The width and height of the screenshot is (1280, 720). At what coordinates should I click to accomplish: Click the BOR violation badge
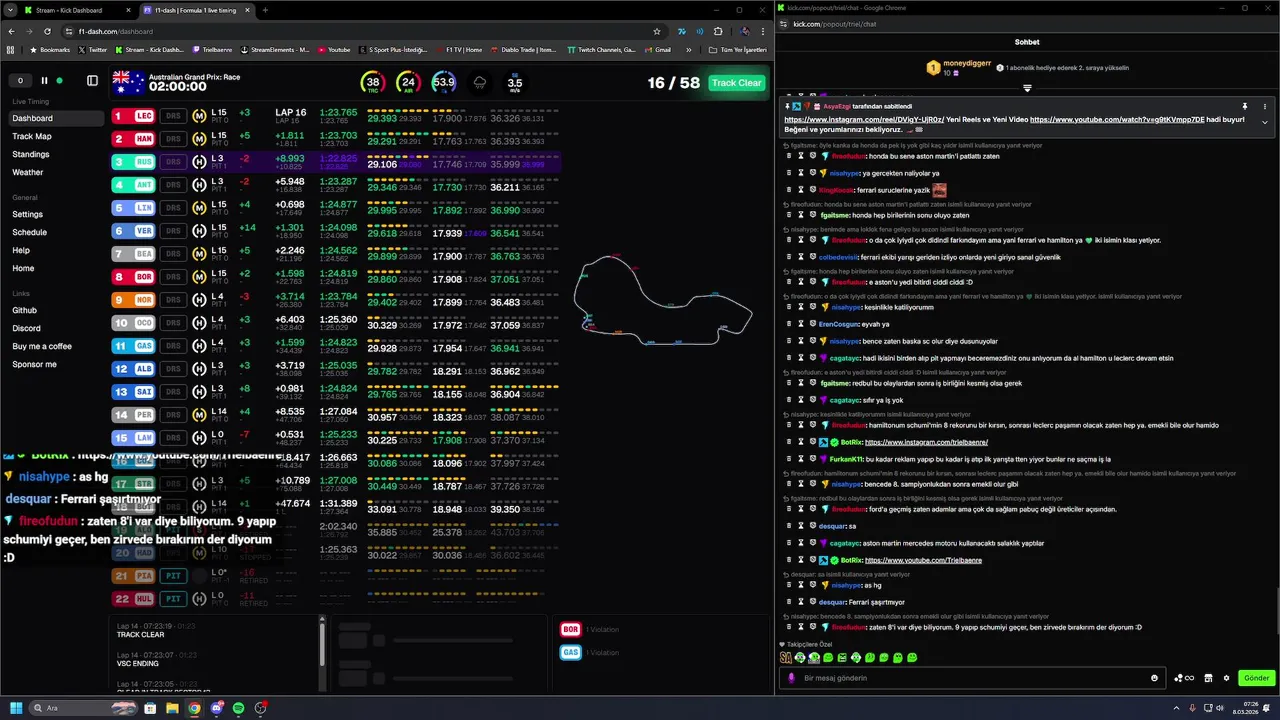[570, 629]
